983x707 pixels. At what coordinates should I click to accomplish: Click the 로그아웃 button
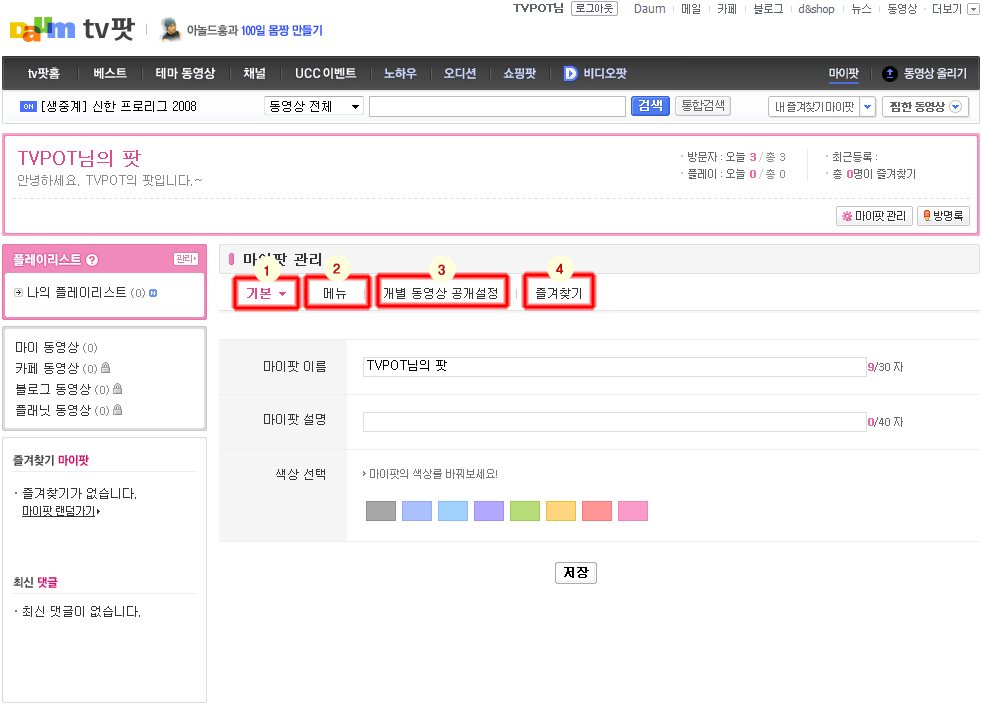click(594, 8)
